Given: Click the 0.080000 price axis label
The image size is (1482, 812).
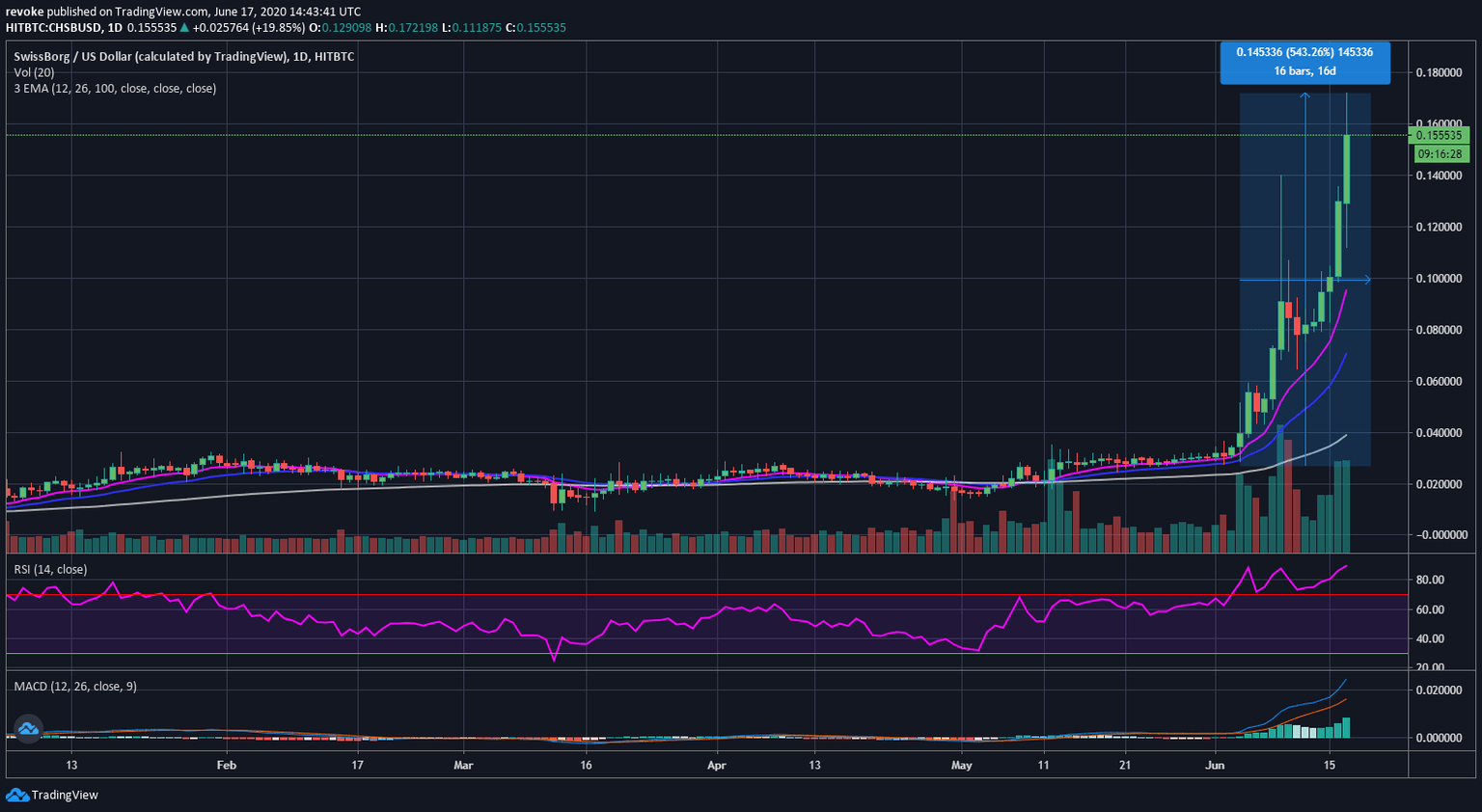Looking at the screenshot, I should click(1439, 331).
